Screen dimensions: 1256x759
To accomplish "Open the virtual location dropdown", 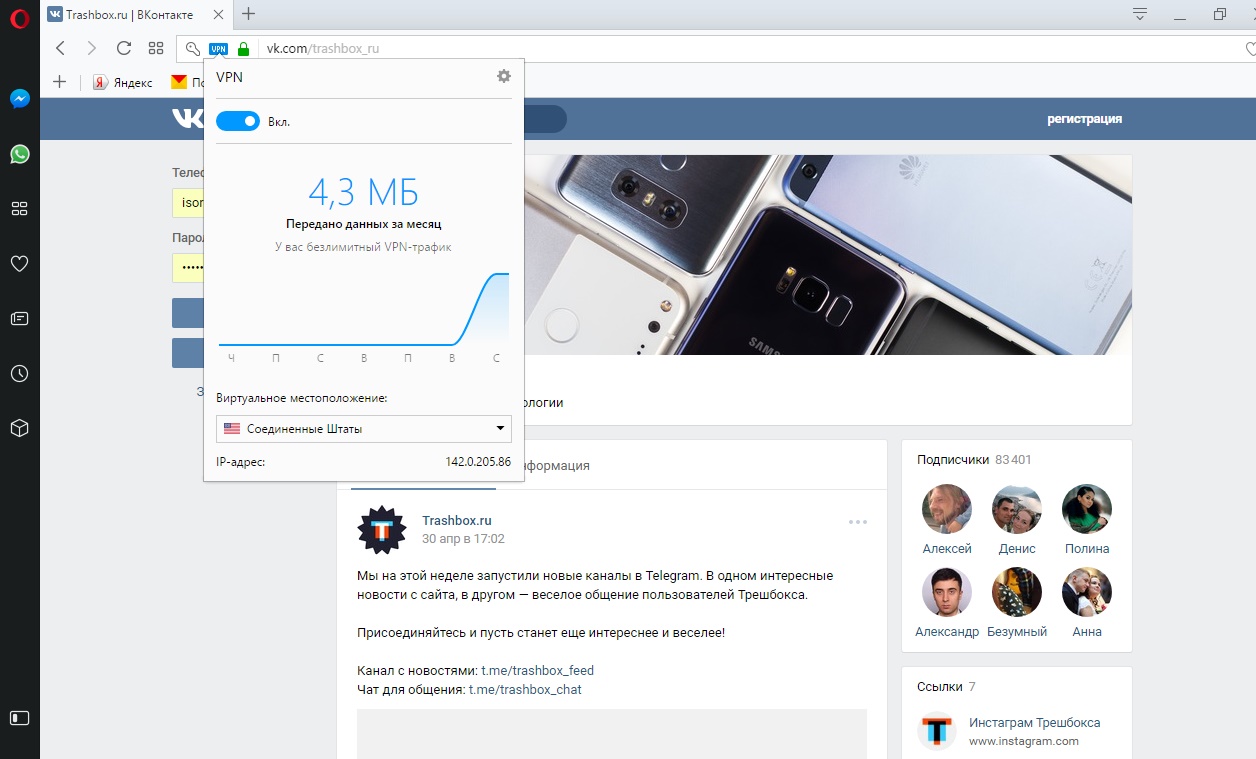I will click(364, 429).
